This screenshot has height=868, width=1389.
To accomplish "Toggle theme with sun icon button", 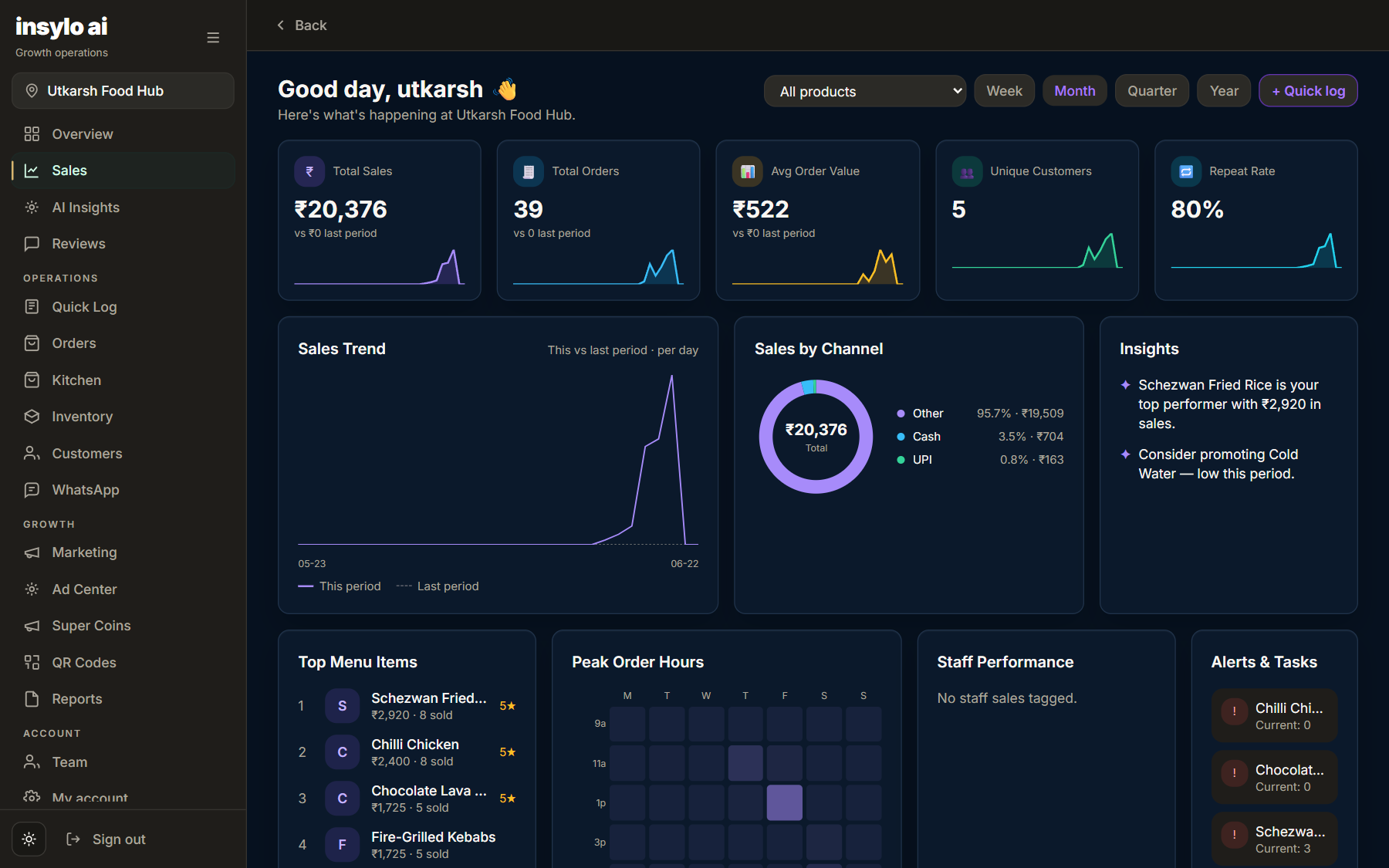I will pyautogui.click(x=29, y=839).
